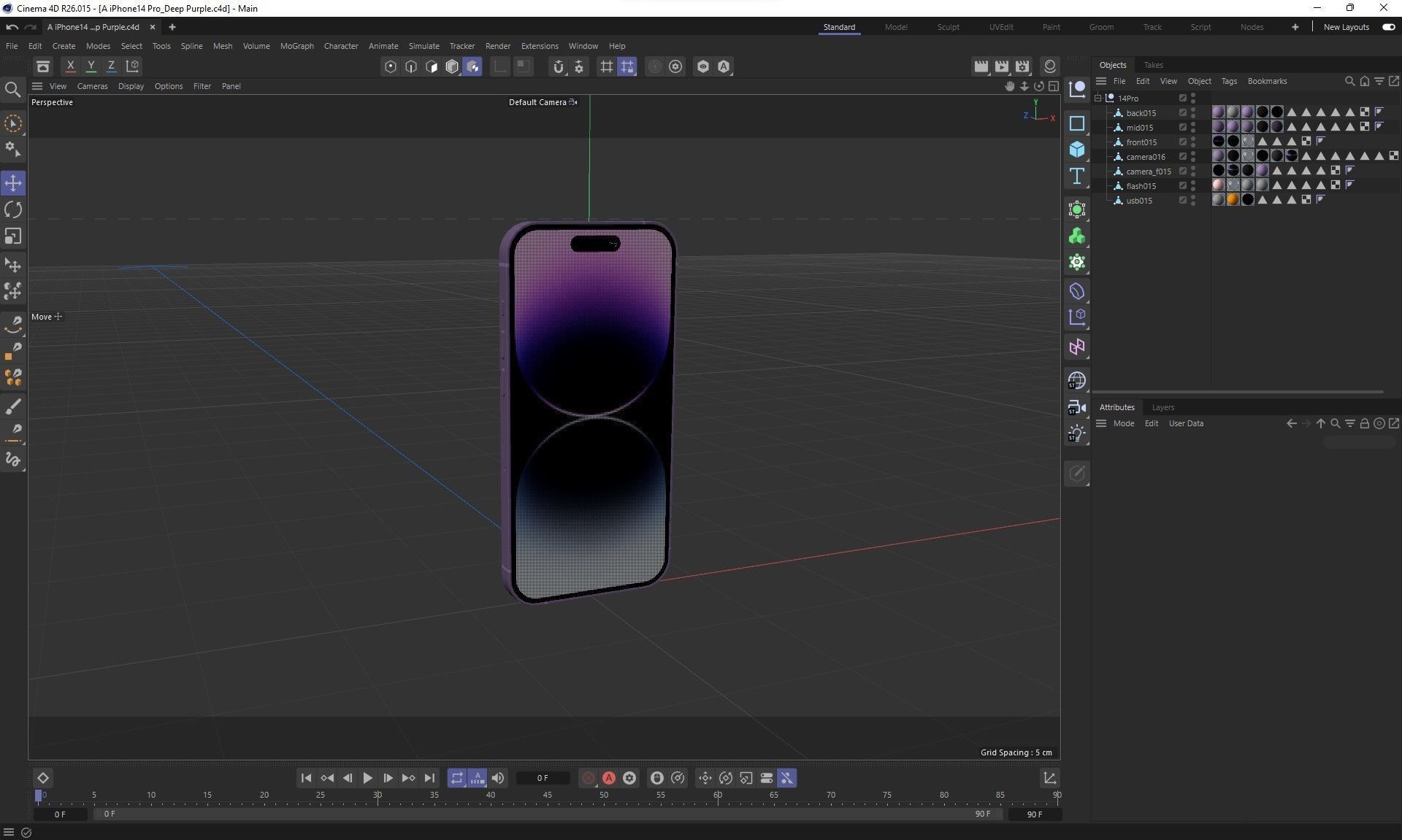Viewport: 1402px width, 840px height.
Task: Open User Data in Attributes
Action: (1186, 423)
